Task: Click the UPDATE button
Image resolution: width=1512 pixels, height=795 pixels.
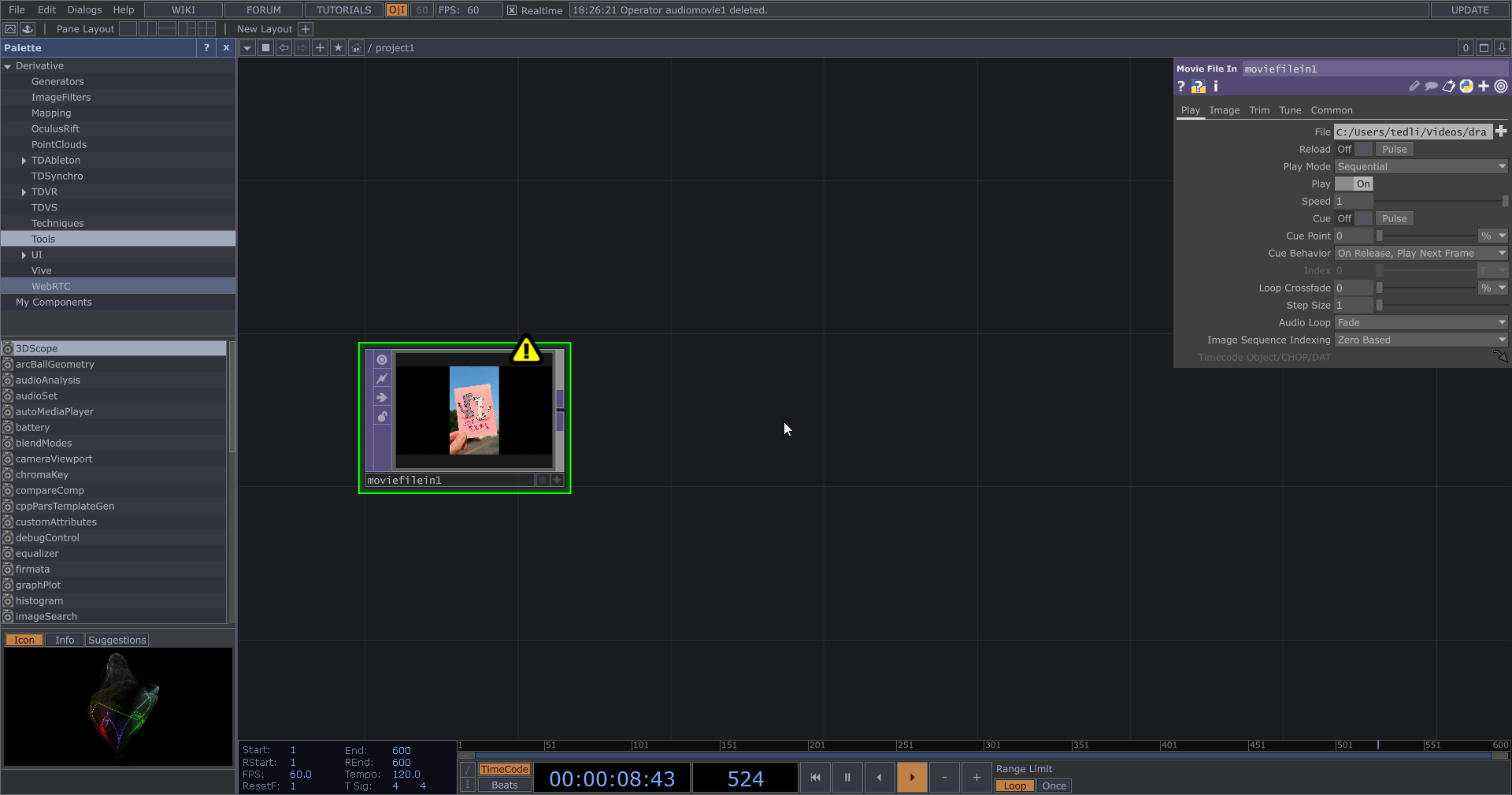Action: tap(1469, 9)
